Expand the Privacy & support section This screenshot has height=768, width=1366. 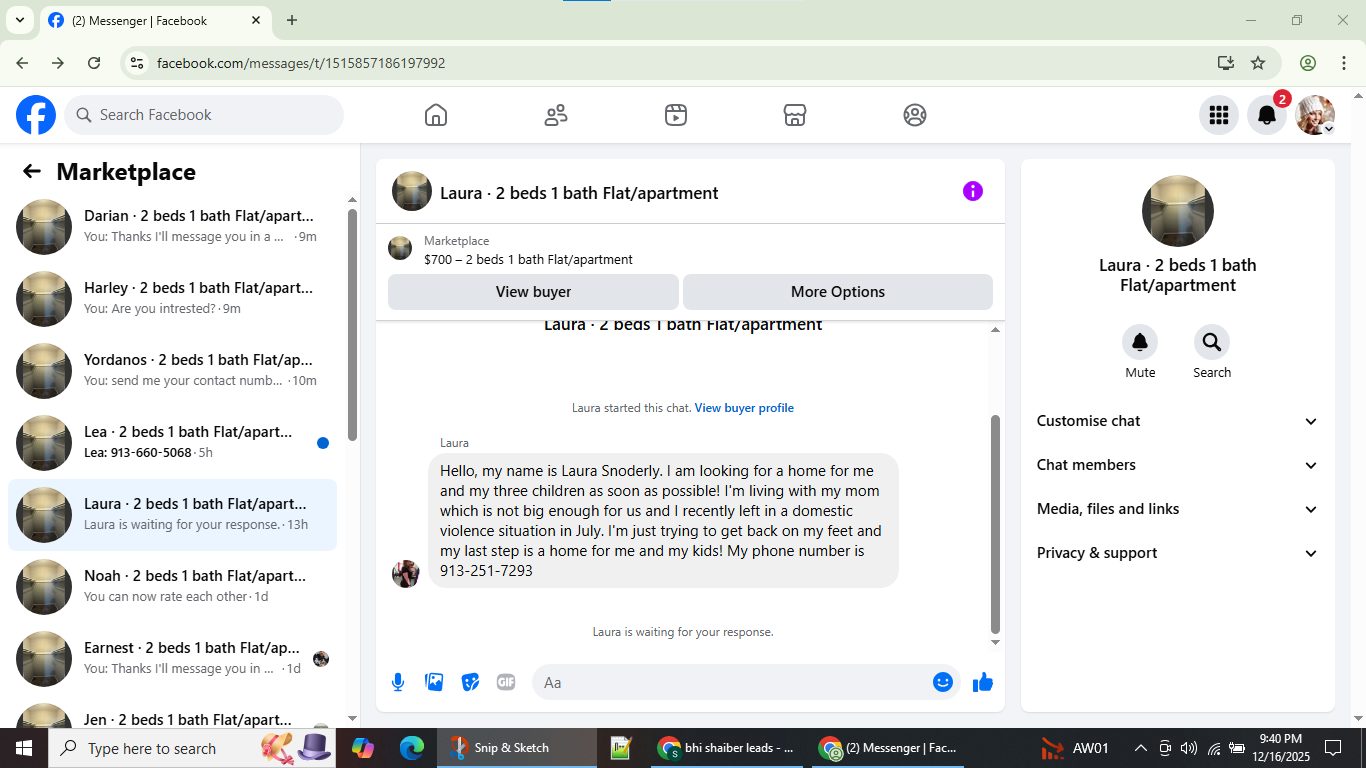1178,553
